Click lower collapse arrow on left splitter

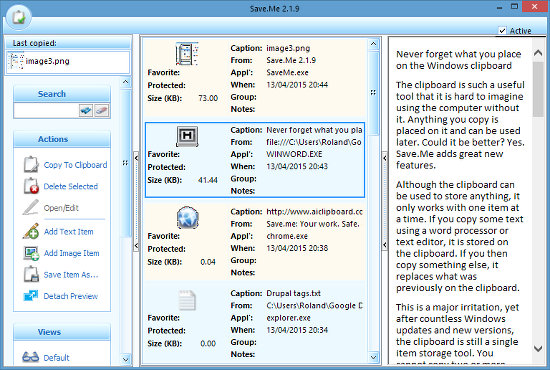point(136,245)
